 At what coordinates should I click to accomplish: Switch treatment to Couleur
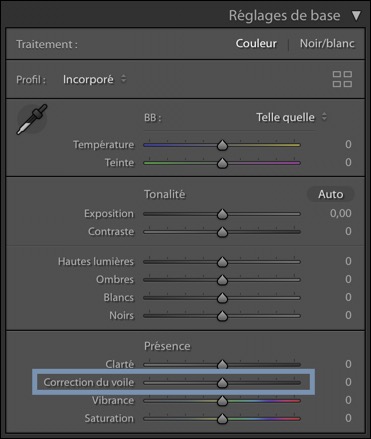[256, 44]
